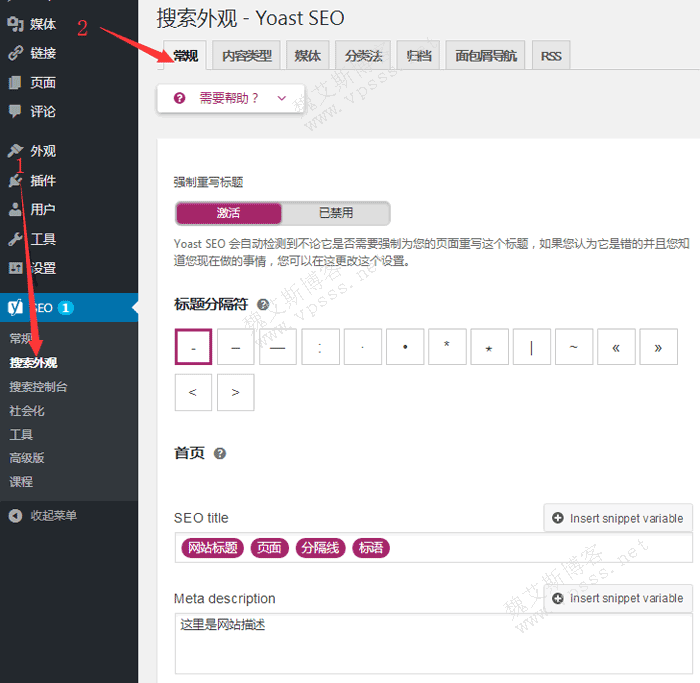Click help icon beside 首页 heading

coord(220,453)
